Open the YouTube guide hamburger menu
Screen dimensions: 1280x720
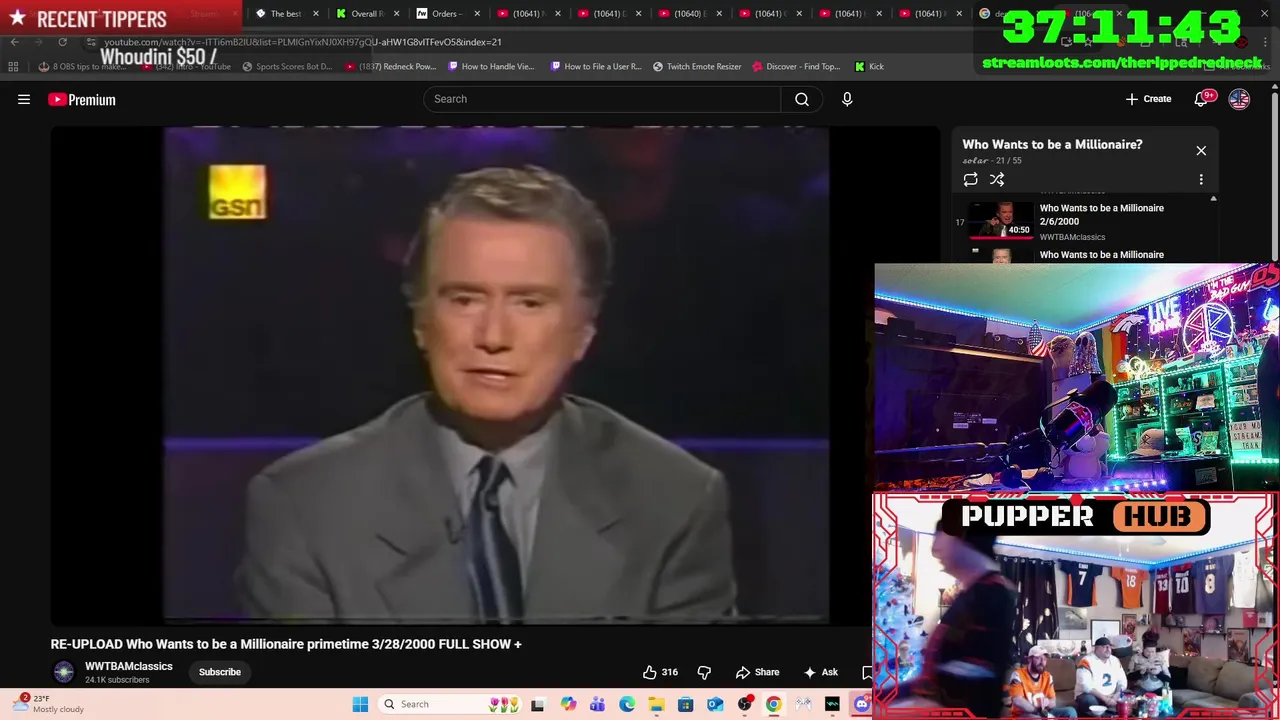(x=24, y=99)
